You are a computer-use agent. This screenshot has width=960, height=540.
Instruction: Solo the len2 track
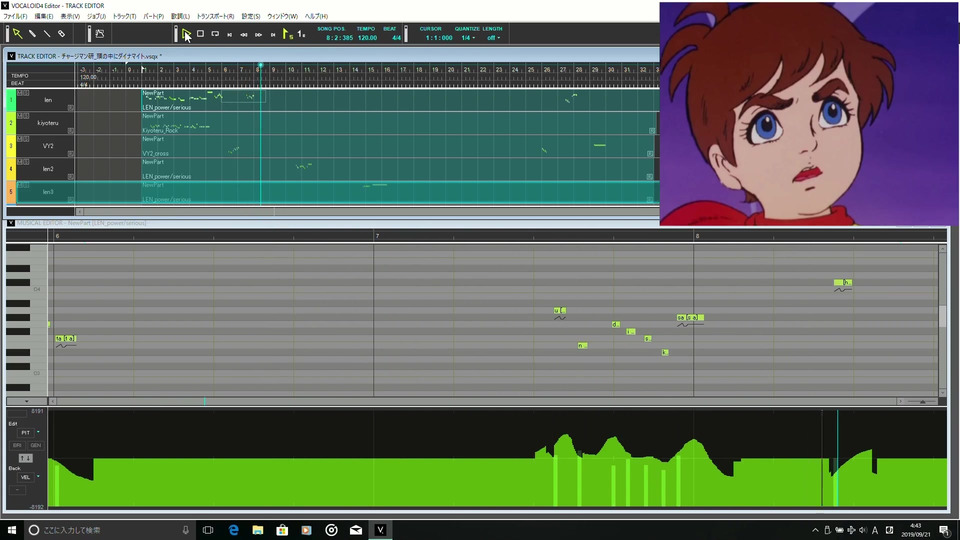tap(26, 162)
